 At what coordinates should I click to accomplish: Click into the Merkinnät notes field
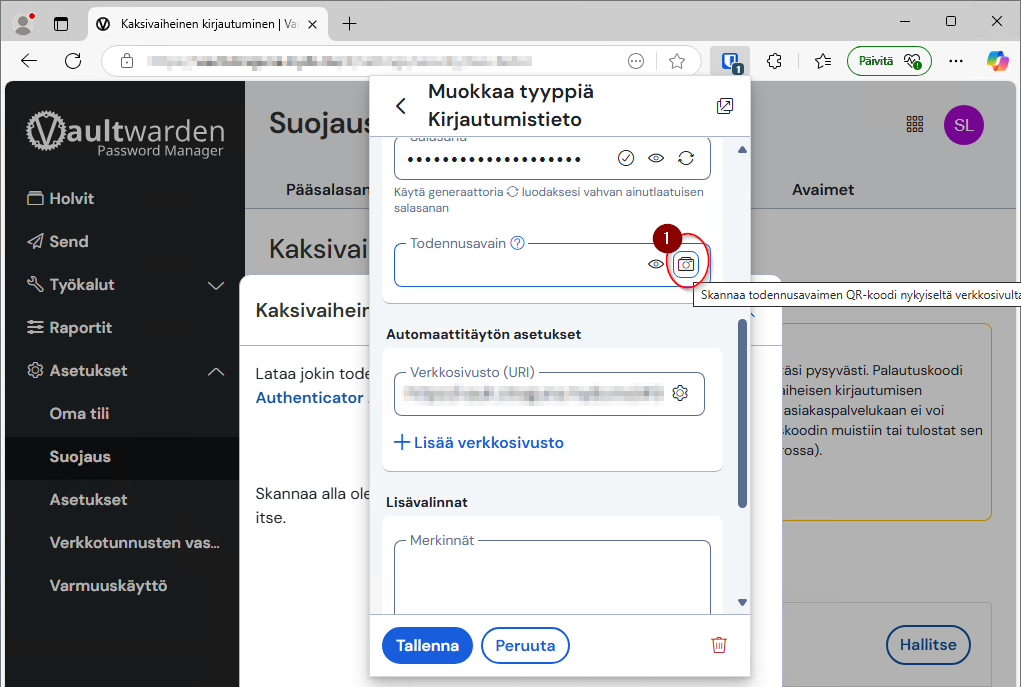pyautogui.click(x=552, y=577)
